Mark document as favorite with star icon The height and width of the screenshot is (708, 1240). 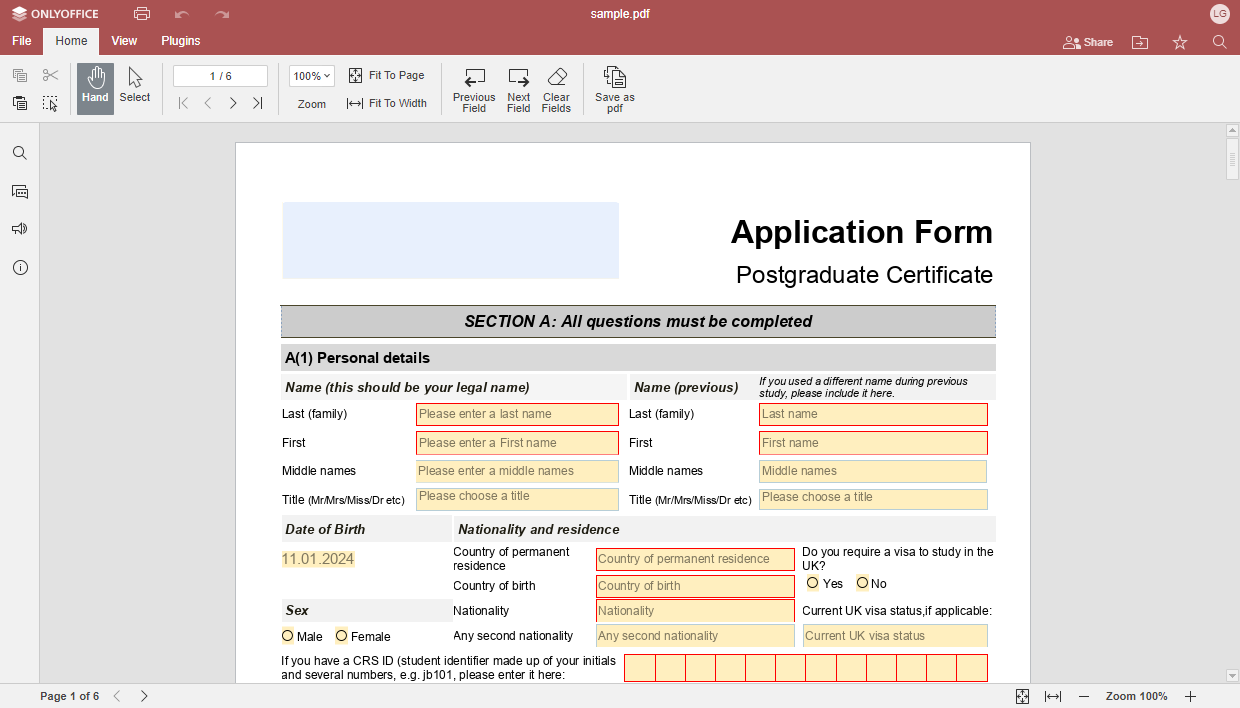click(1180, 42)
